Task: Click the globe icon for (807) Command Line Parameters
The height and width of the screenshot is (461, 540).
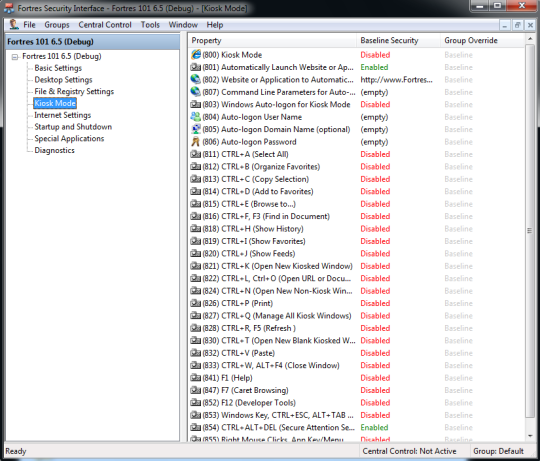Action: [196, 92]
